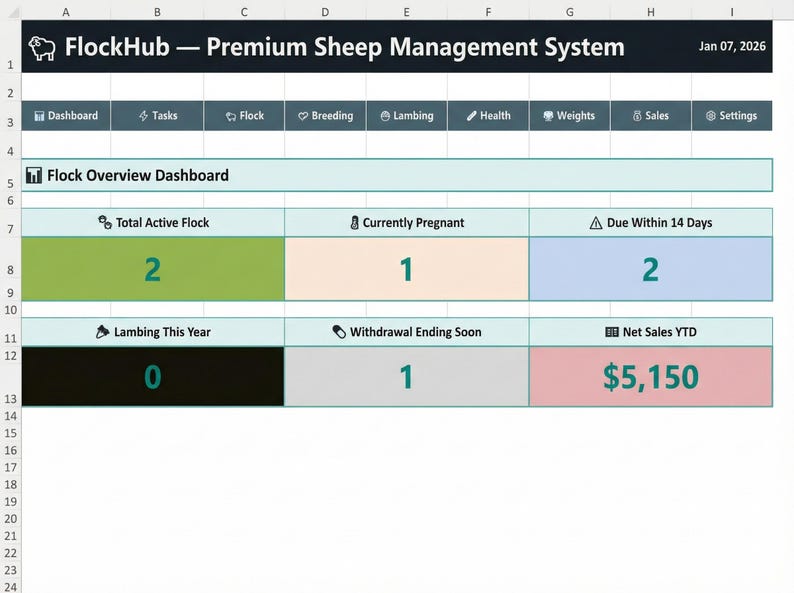Select the Lambing This Year label
Screen dimensions: 794x593
pyautogui.click(x=162, y=332)
